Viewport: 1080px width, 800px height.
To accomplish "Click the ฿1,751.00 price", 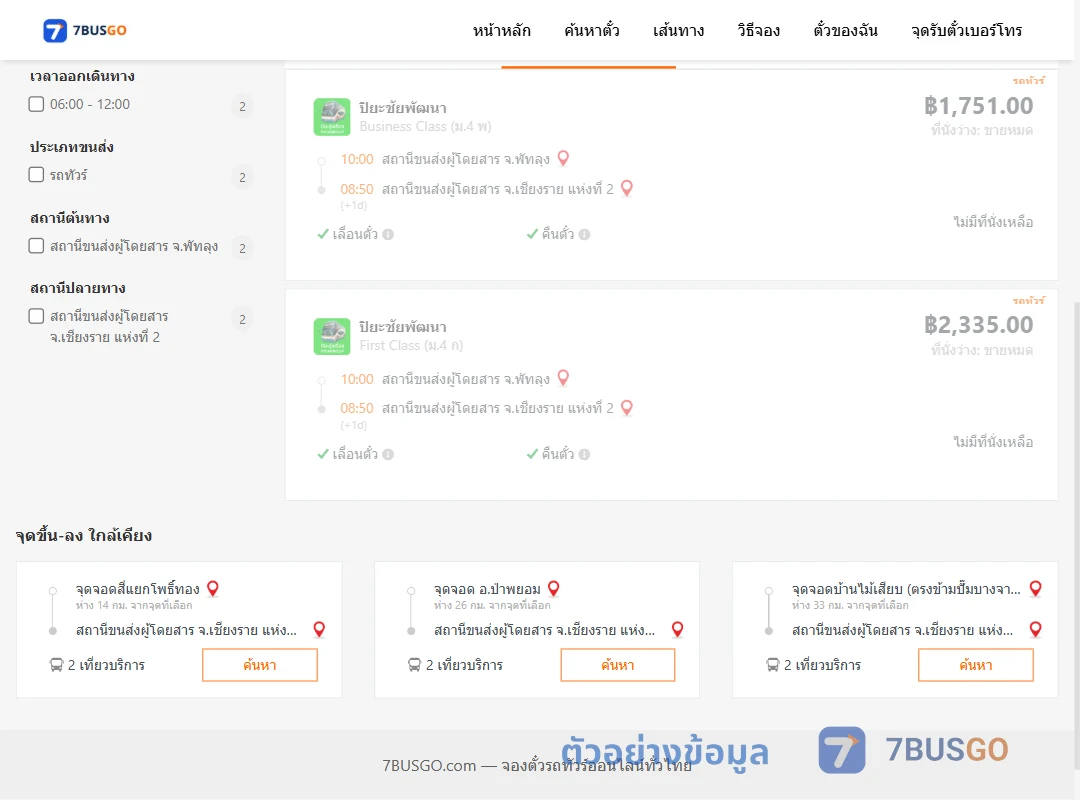I will pyautogui.click(x=978, y=105).
